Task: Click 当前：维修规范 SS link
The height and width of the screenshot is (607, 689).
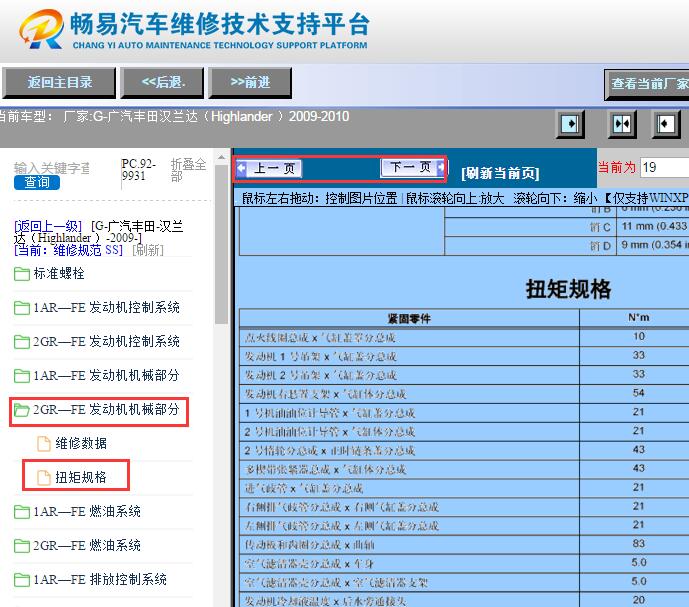Action: pyautogui.click(x=68, y=250)
